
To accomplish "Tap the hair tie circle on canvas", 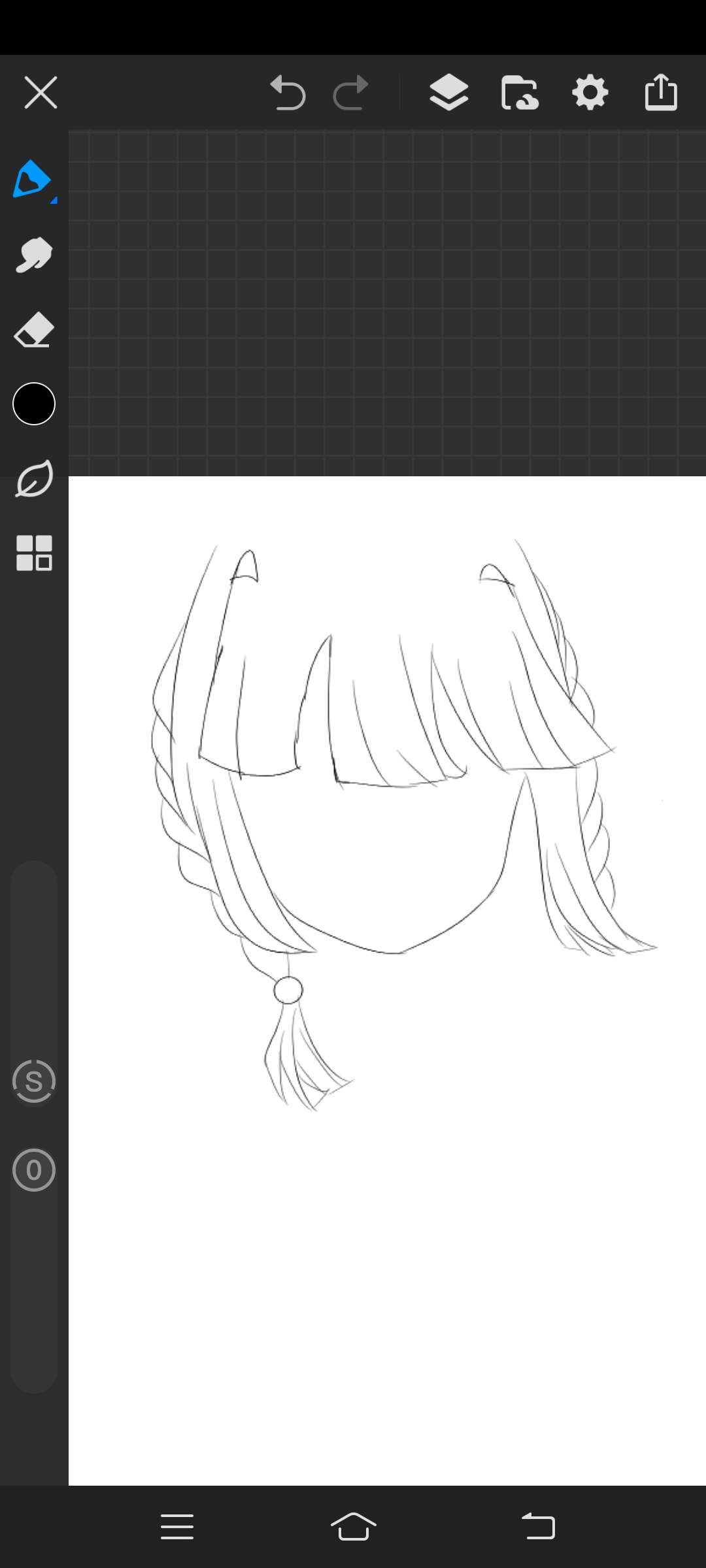I will pyautogui.click(x=288, y=990).
